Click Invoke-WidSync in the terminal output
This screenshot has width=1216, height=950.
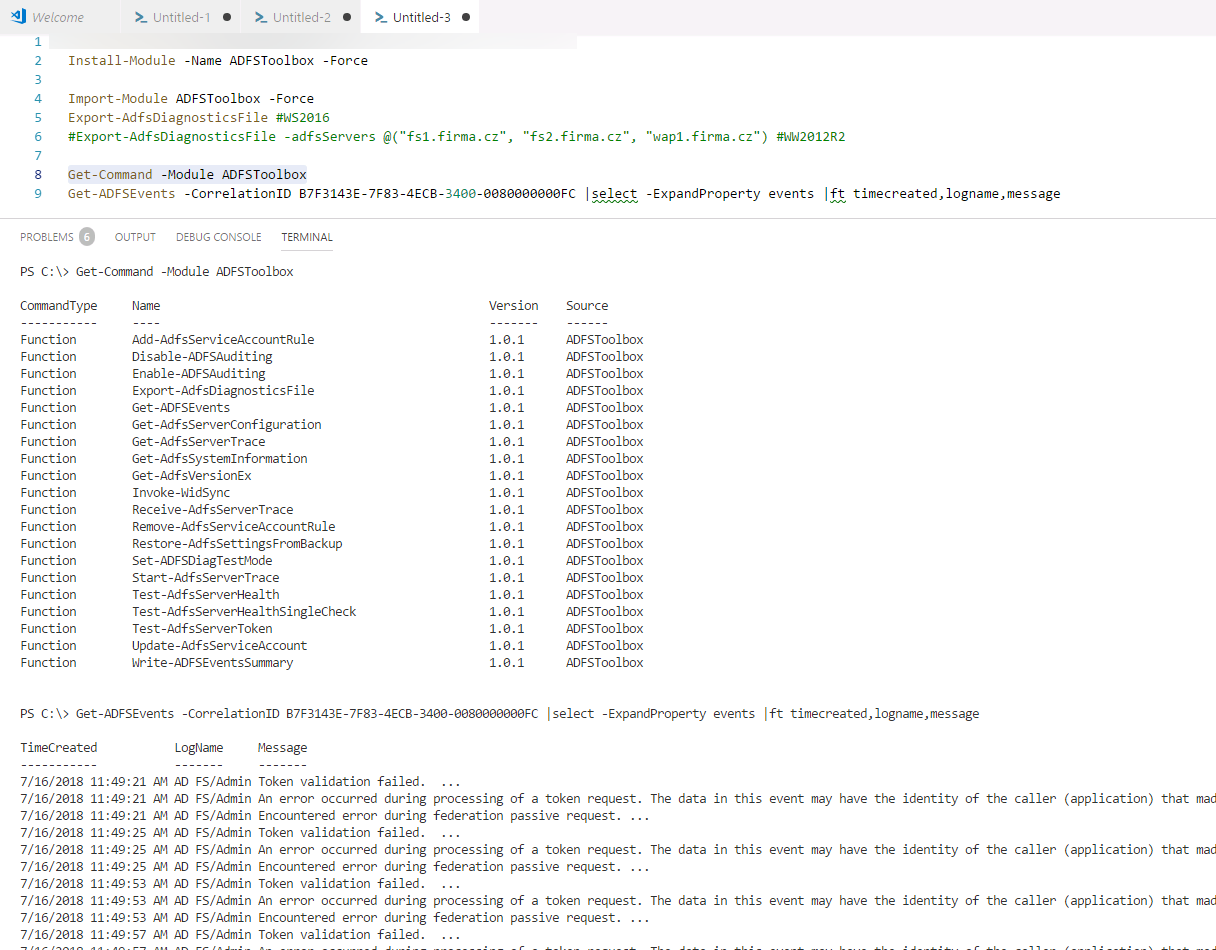coord(181,493)
